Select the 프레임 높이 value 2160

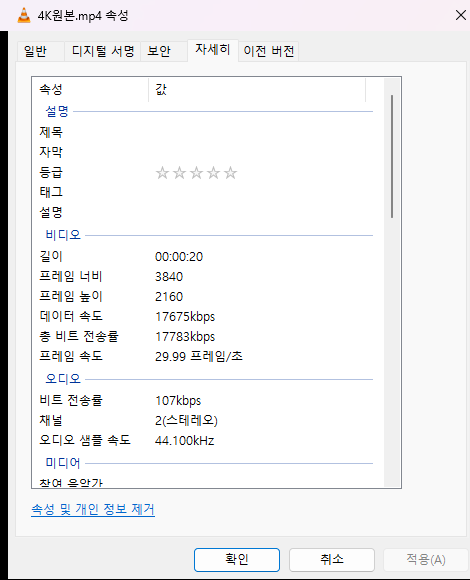point(169,297)
